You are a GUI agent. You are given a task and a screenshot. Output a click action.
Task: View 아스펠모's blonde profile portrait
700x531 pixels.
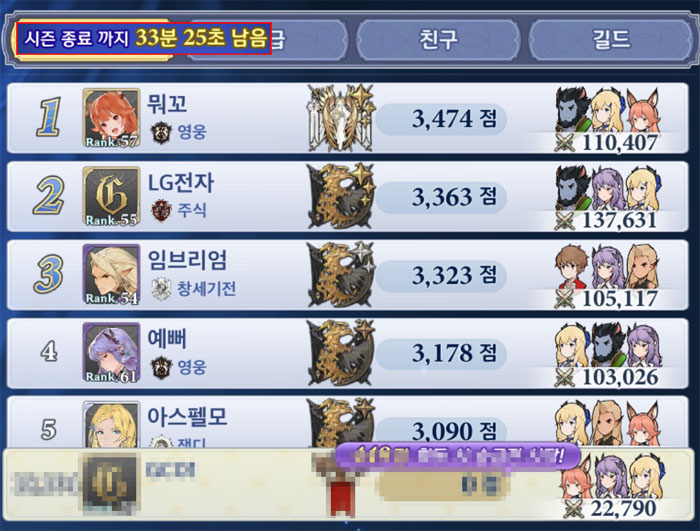click(x=111, y=425)
